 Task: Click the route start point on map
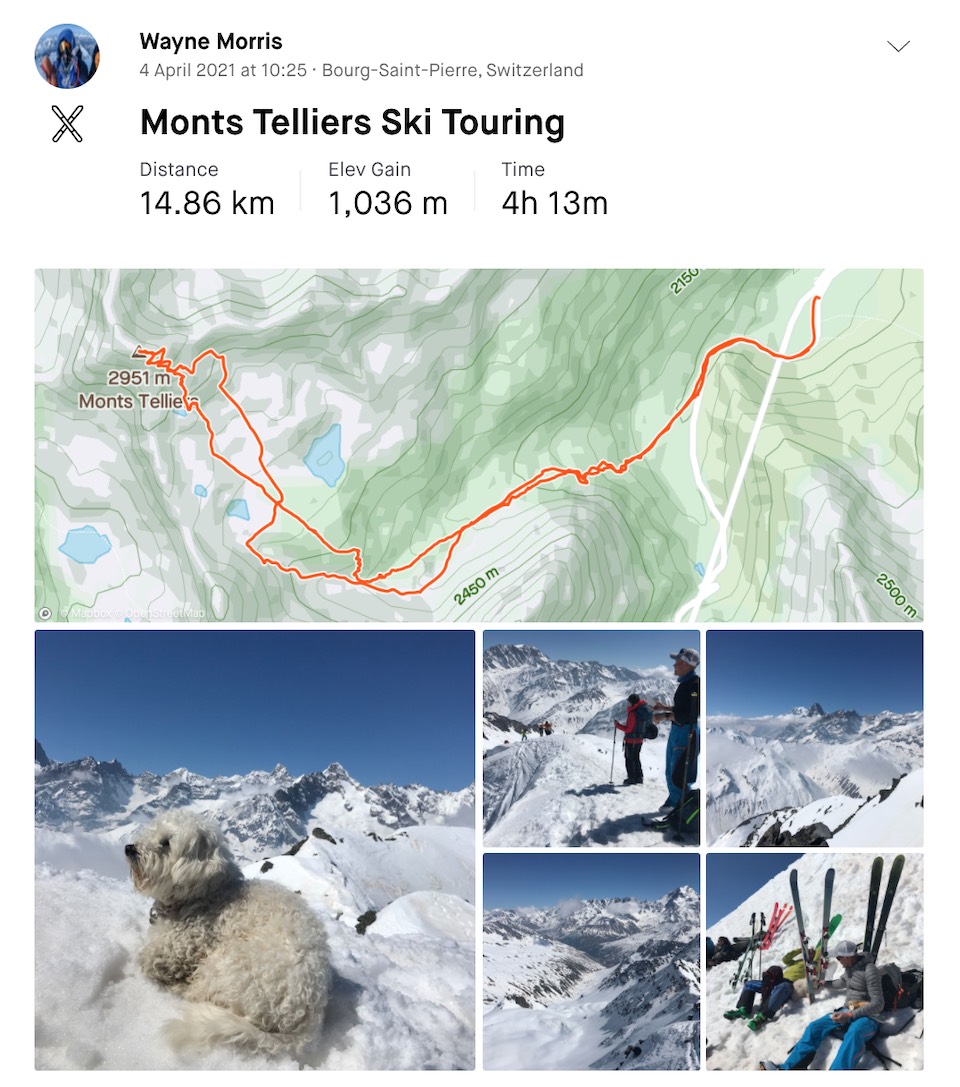pyautogui.click(x=817, y=298)
